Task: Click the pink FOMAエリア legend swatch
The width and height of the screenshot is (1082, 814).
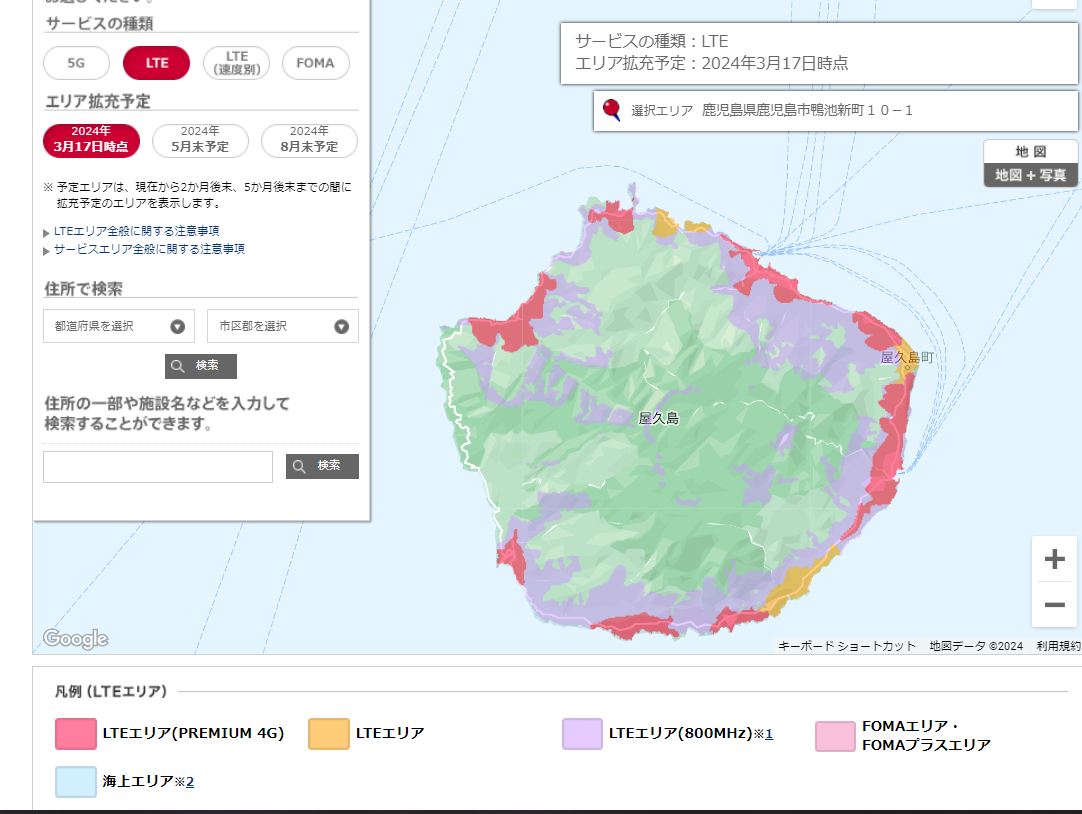Action: [x=835, y=737]
